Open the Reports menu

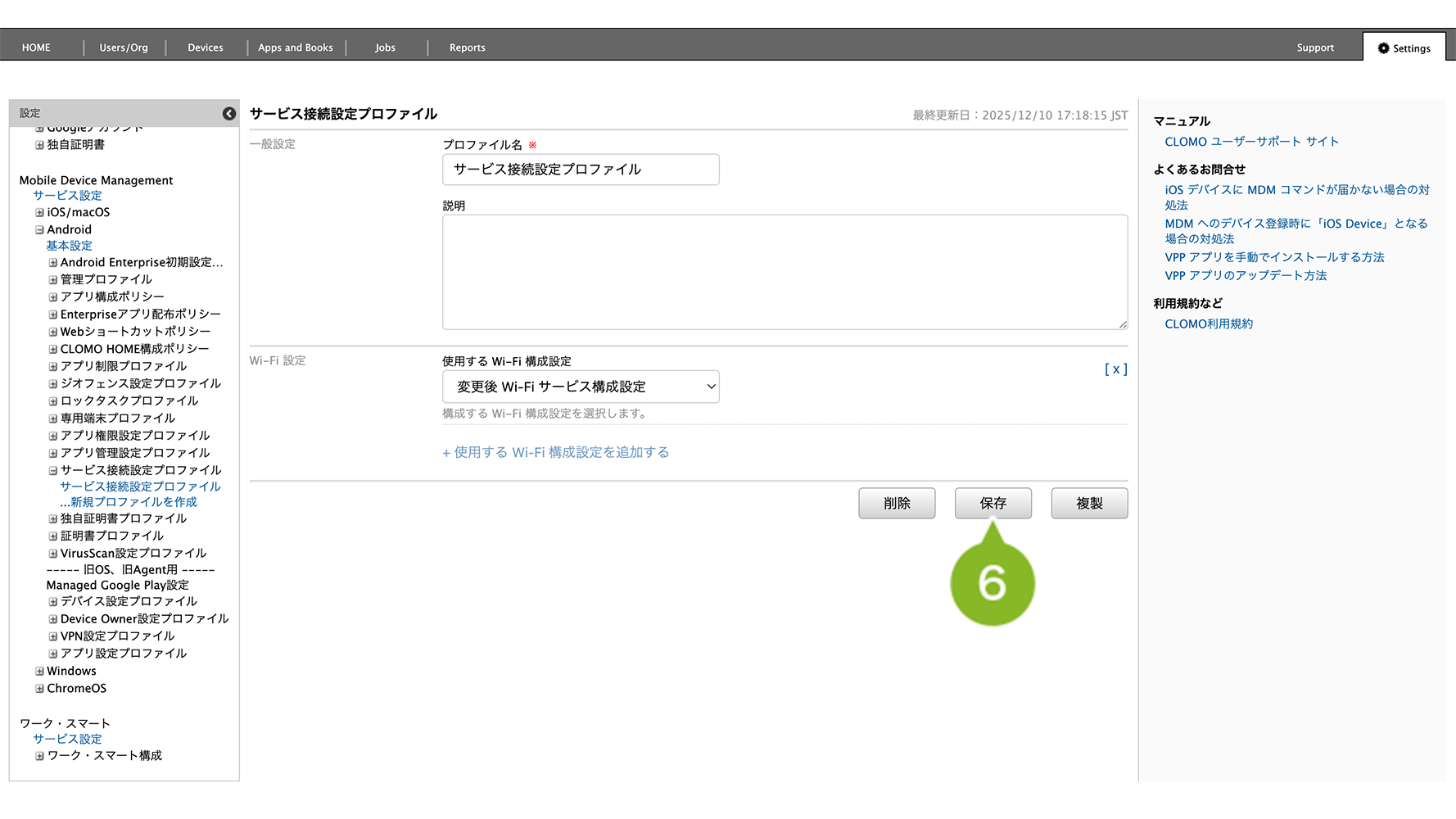click(467, 48)
